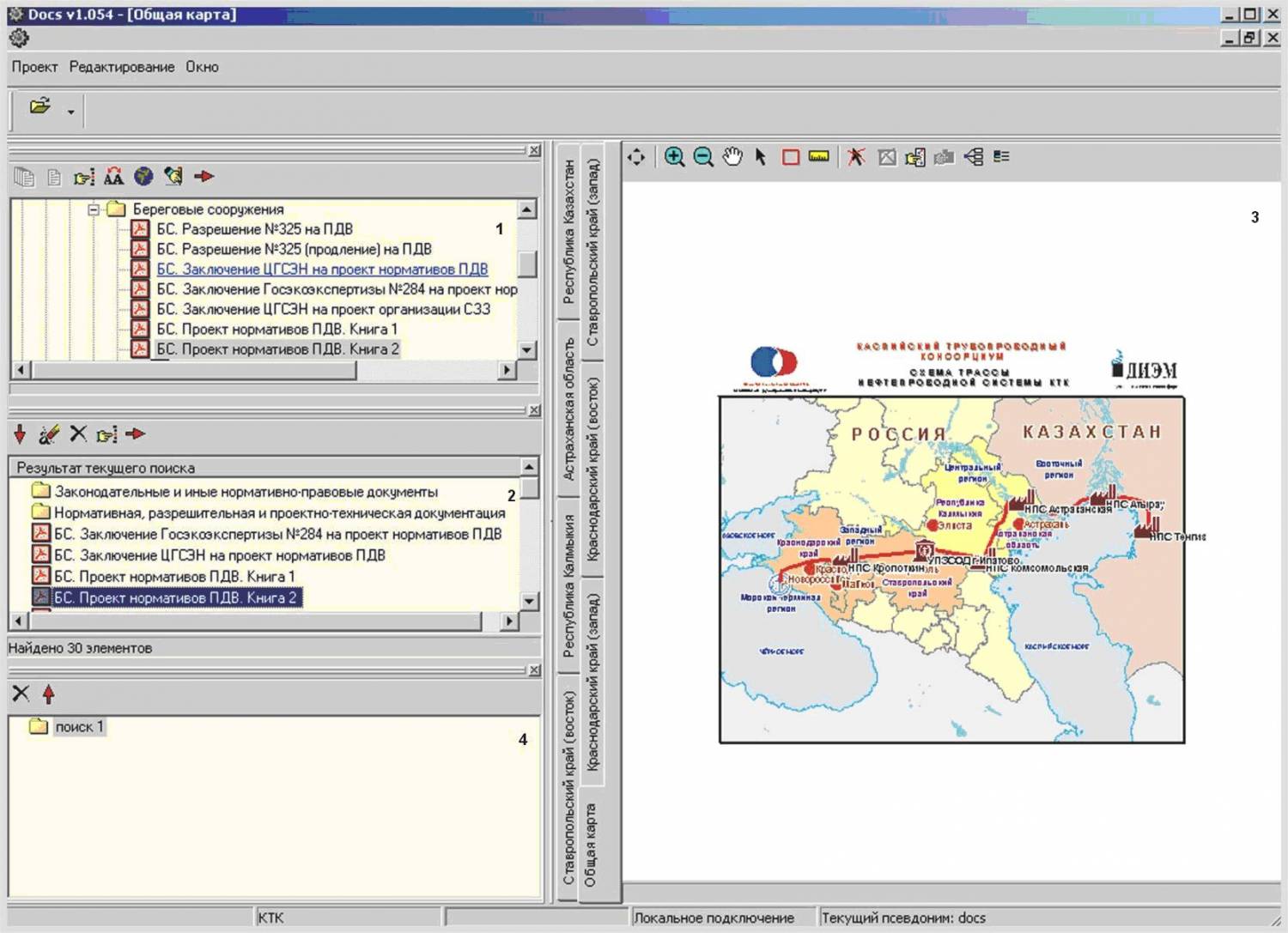Click the stacked-documents icon in tree toolbar
The width and height of the screenshot is (1288, 933).
[x=24, y=177]
